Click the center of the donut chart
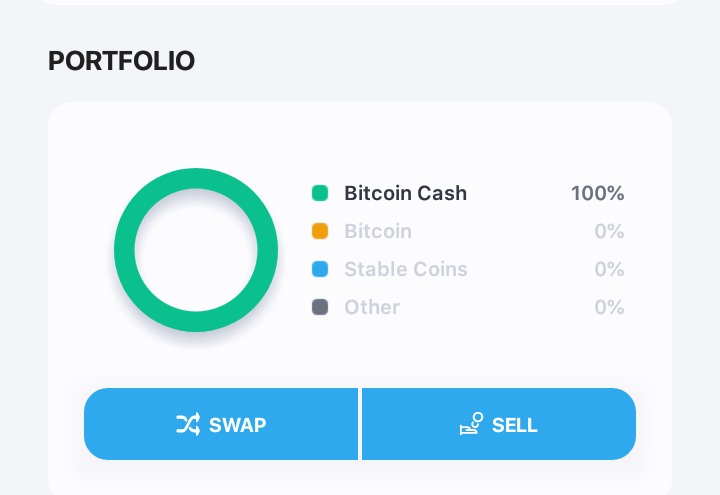 coord(196,250)
